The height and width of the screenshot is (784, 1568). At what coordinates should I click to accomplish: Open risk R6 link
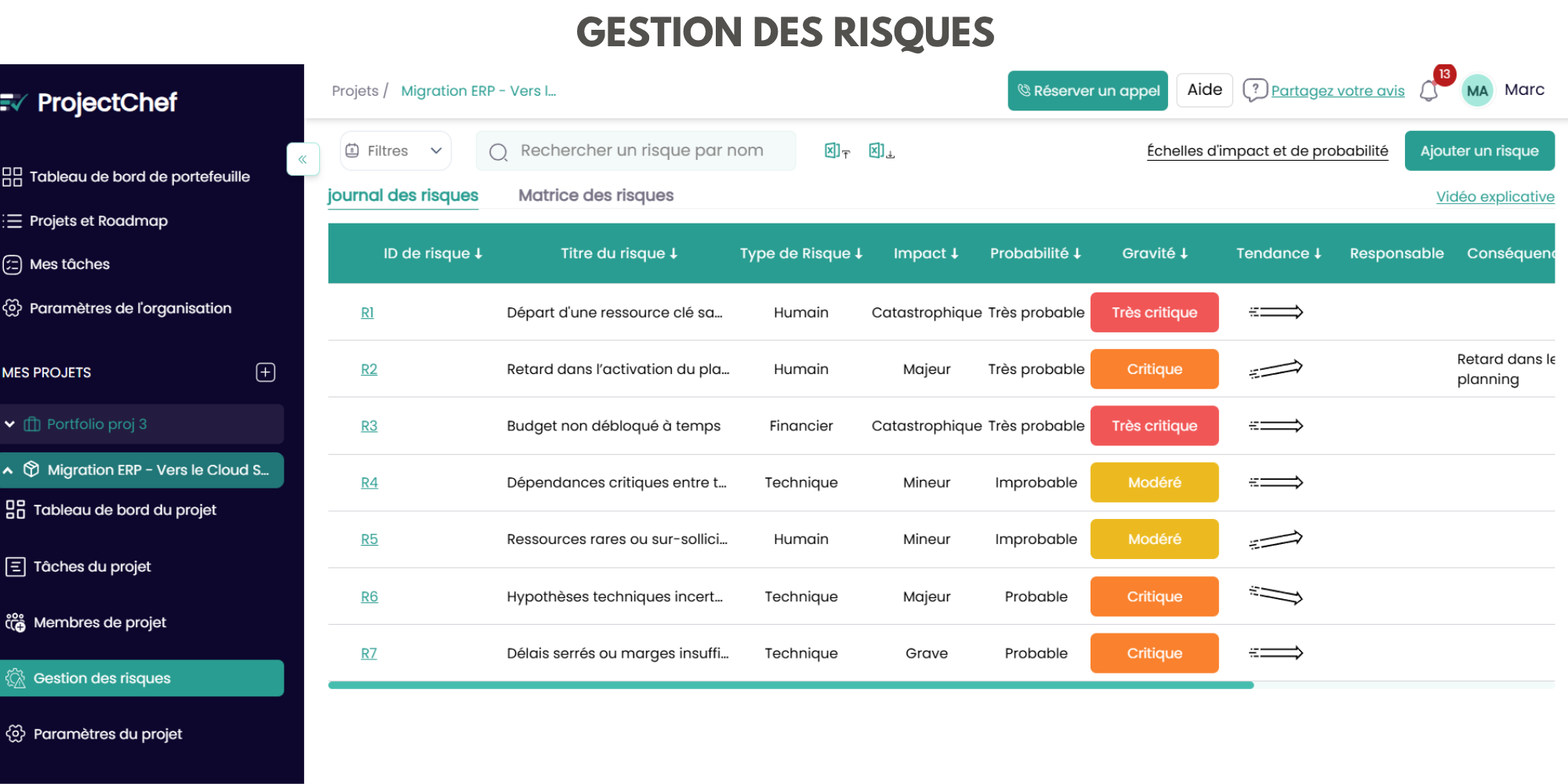coord(368,597)
